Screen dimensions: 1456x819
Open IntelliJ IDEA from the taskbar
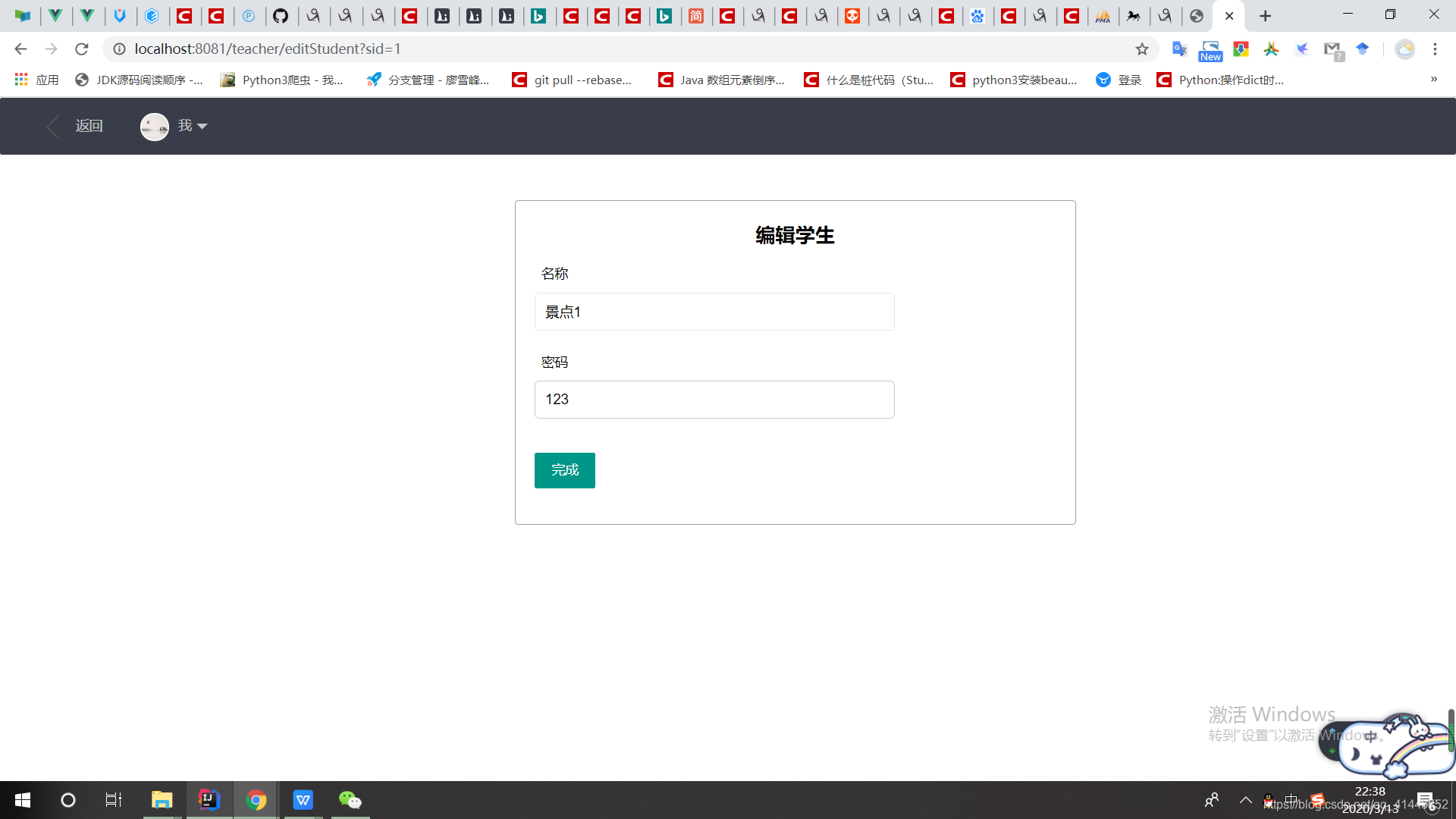209,799
